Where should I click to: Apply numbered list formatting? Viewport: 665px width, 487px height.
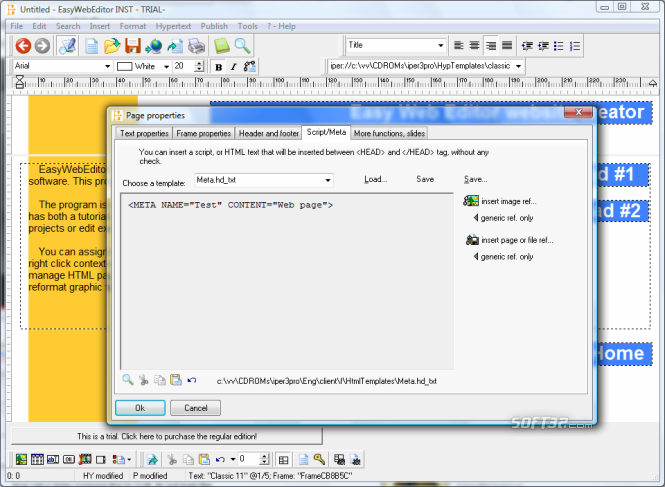click(575, 45)
